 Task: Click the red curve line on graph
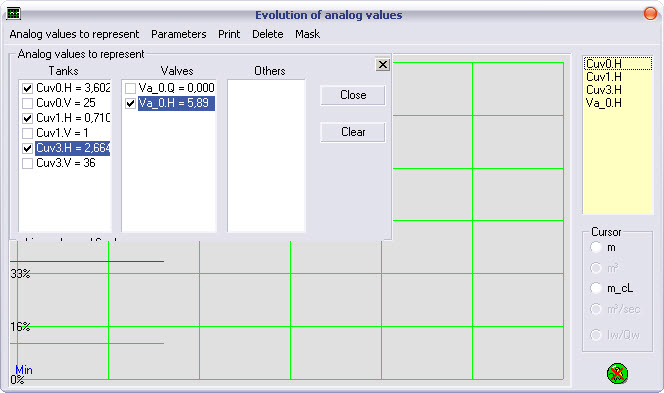87,261
